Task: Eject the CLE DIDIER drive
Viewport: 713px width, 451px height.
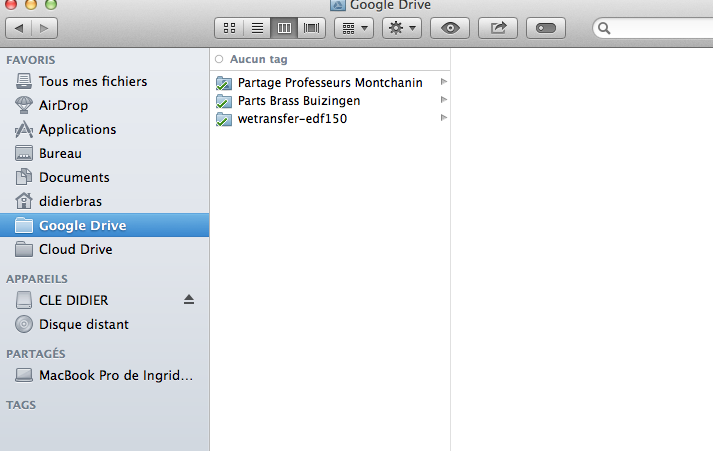Action: (x=189, y=300)
